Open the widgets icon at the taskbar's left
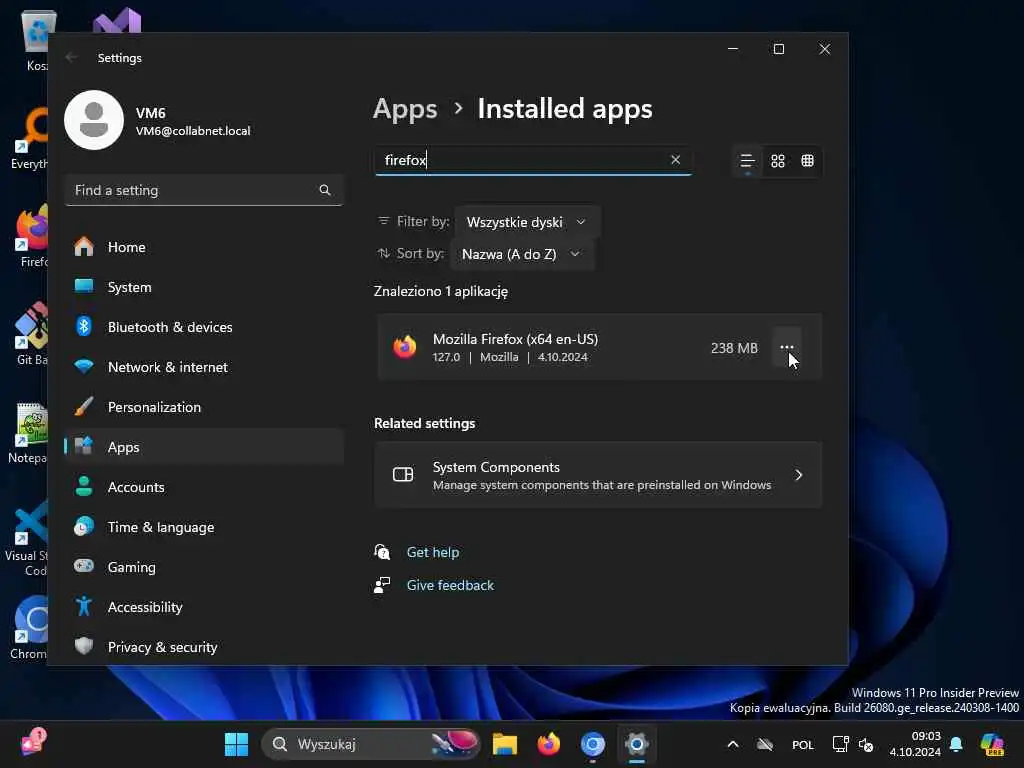The width and height of the screenshot is (1024, 768). point(34,743)
